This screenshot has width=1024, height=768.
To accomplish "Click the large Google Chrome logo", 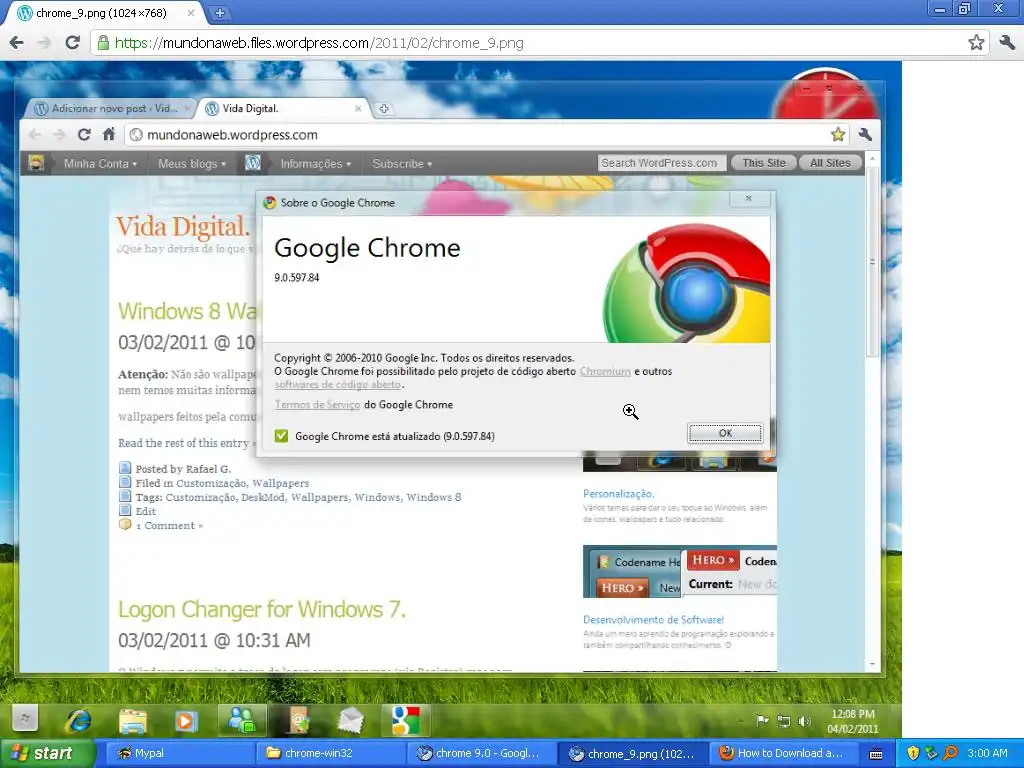I will [x=687, y=282].
